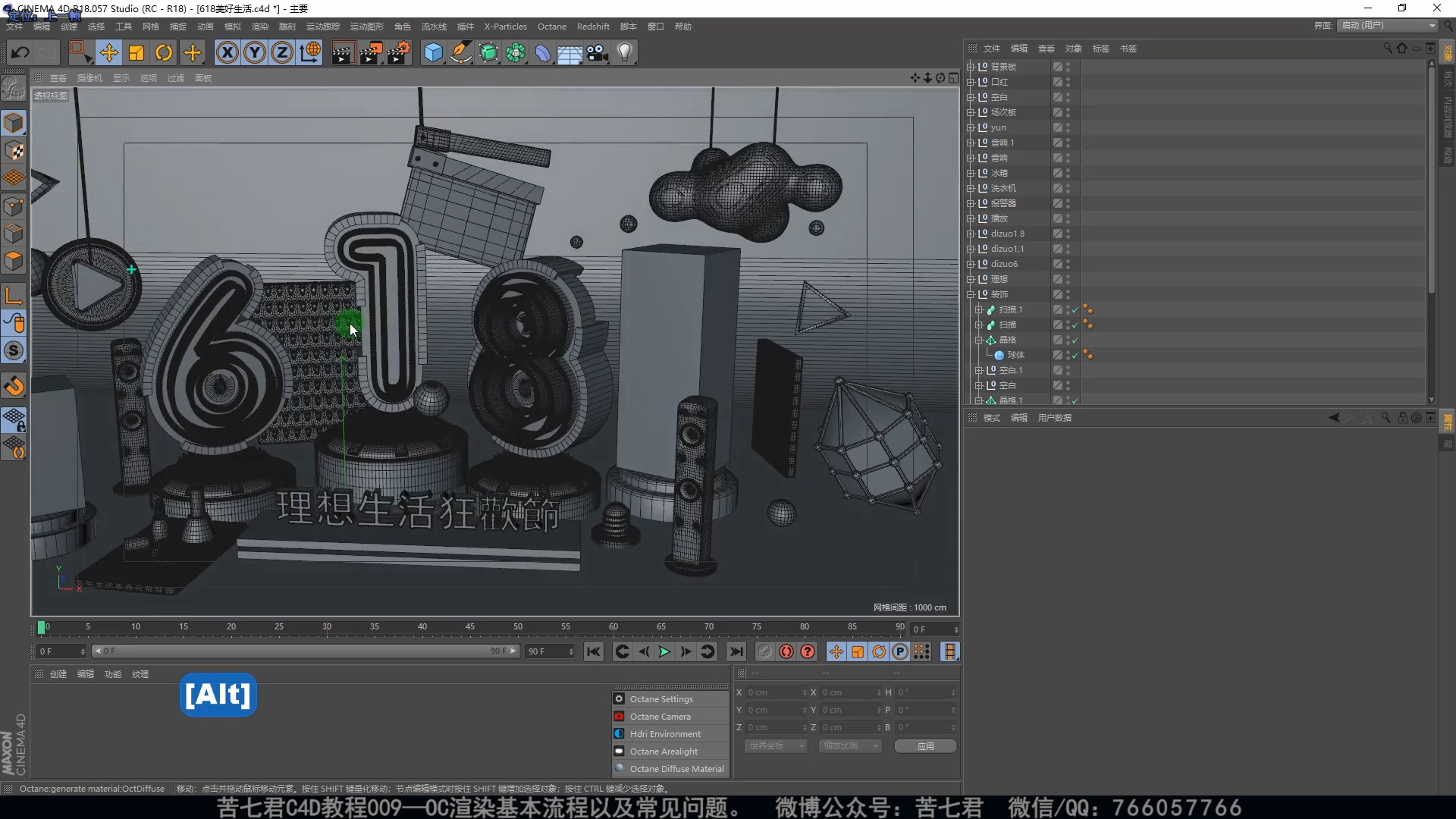Select the Scale tool in toolbar
Image resolution: width=1456 pixels, height=819 pixels.
[136, 52]
